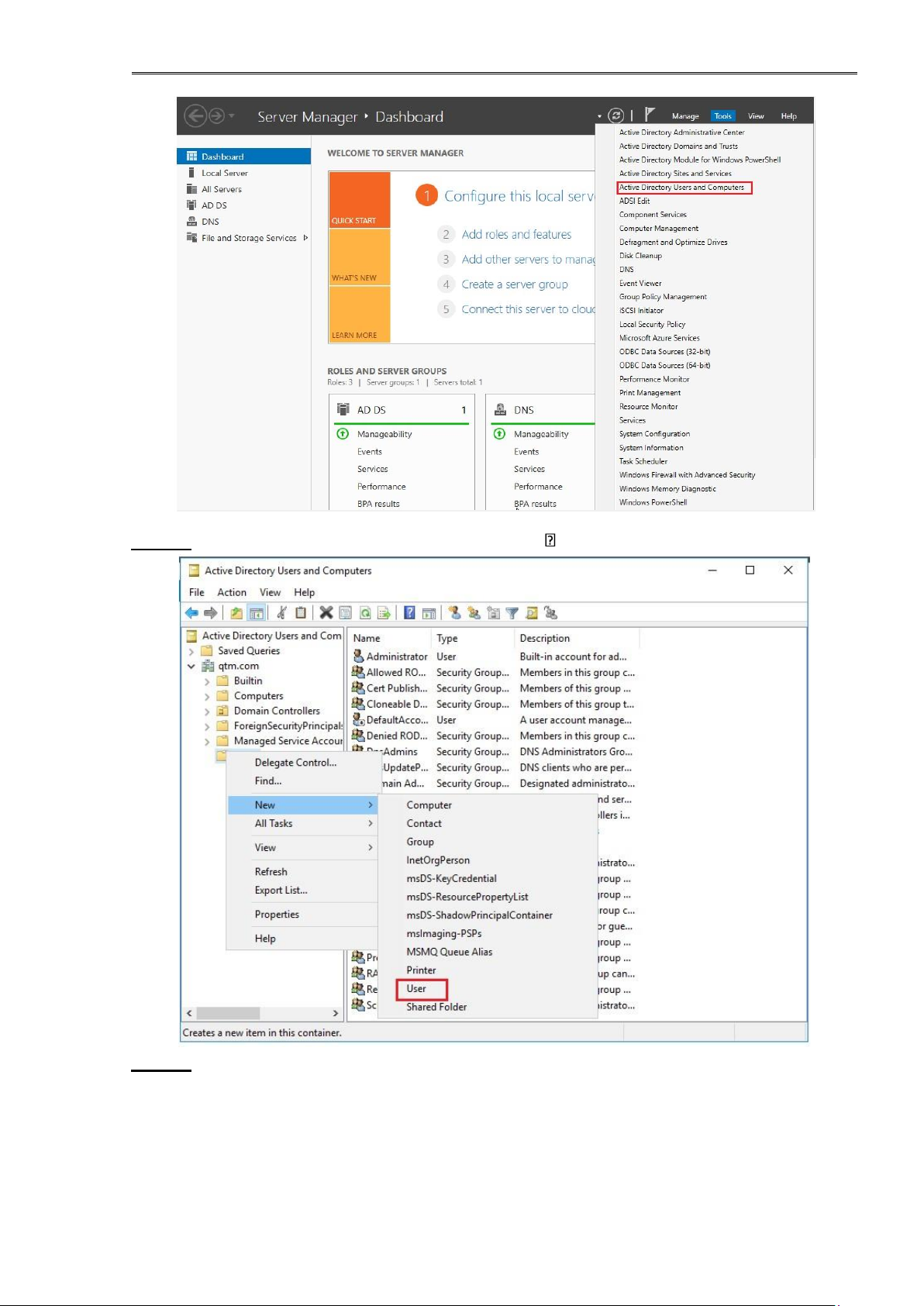Click the QUICK START tile

pos(360,200)
